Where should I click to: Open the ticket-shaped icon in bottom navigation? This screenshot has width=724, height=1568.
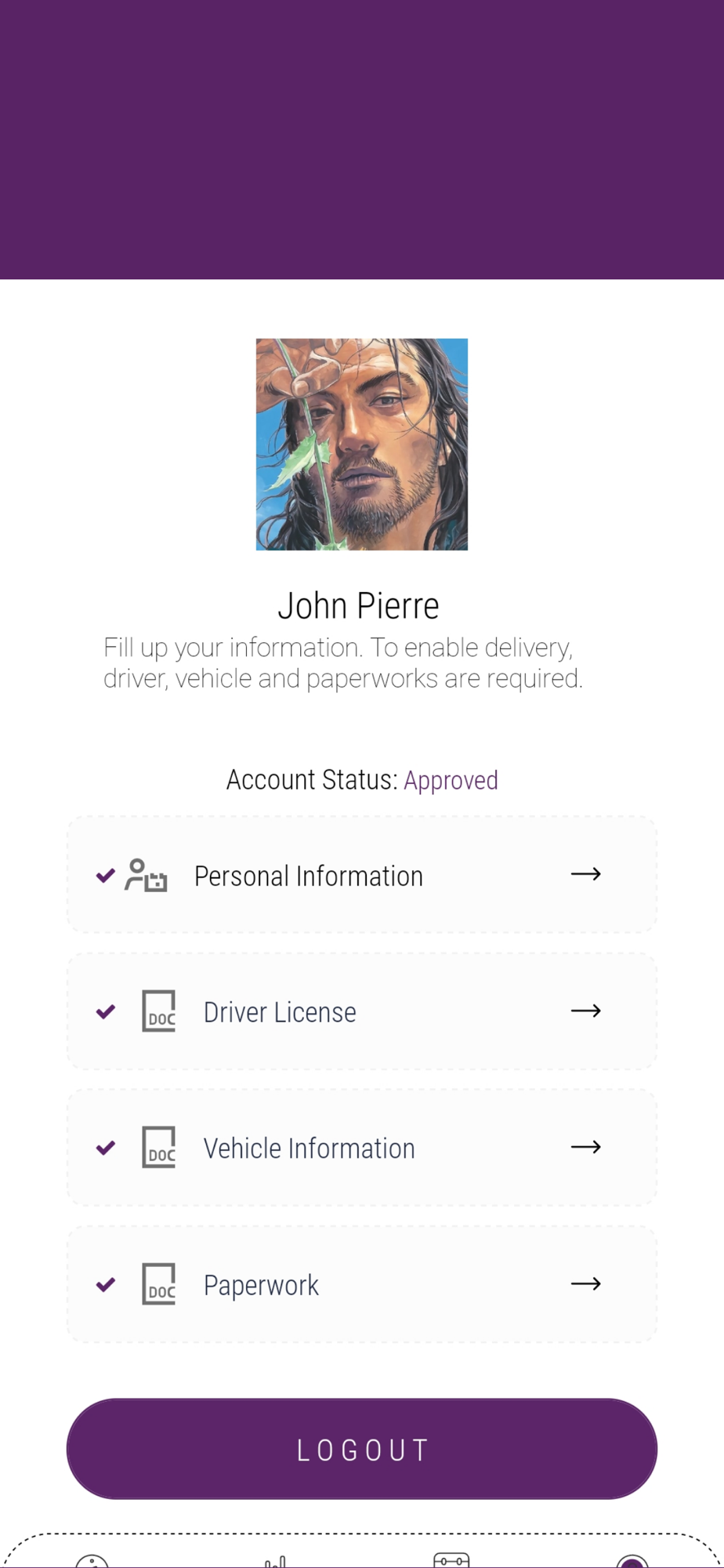451,1560
